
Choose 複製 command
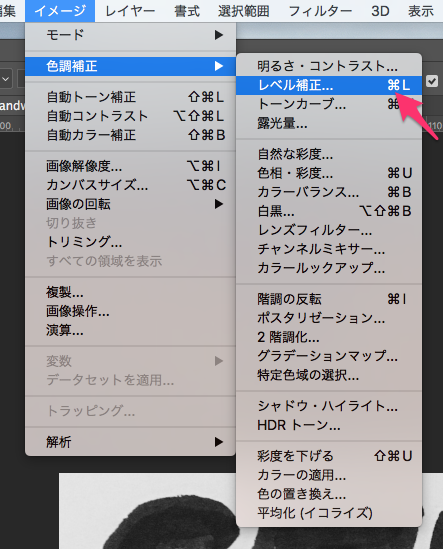point(130,292)
